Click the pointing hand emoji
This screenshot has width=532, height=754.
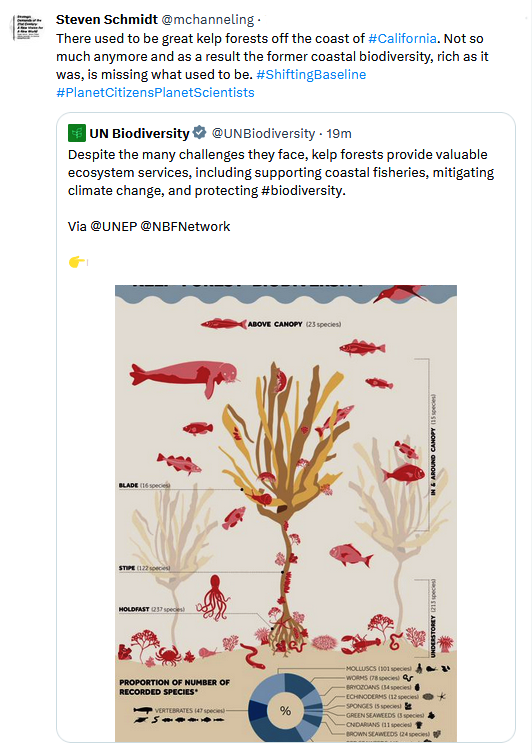(x=77, y=262)
